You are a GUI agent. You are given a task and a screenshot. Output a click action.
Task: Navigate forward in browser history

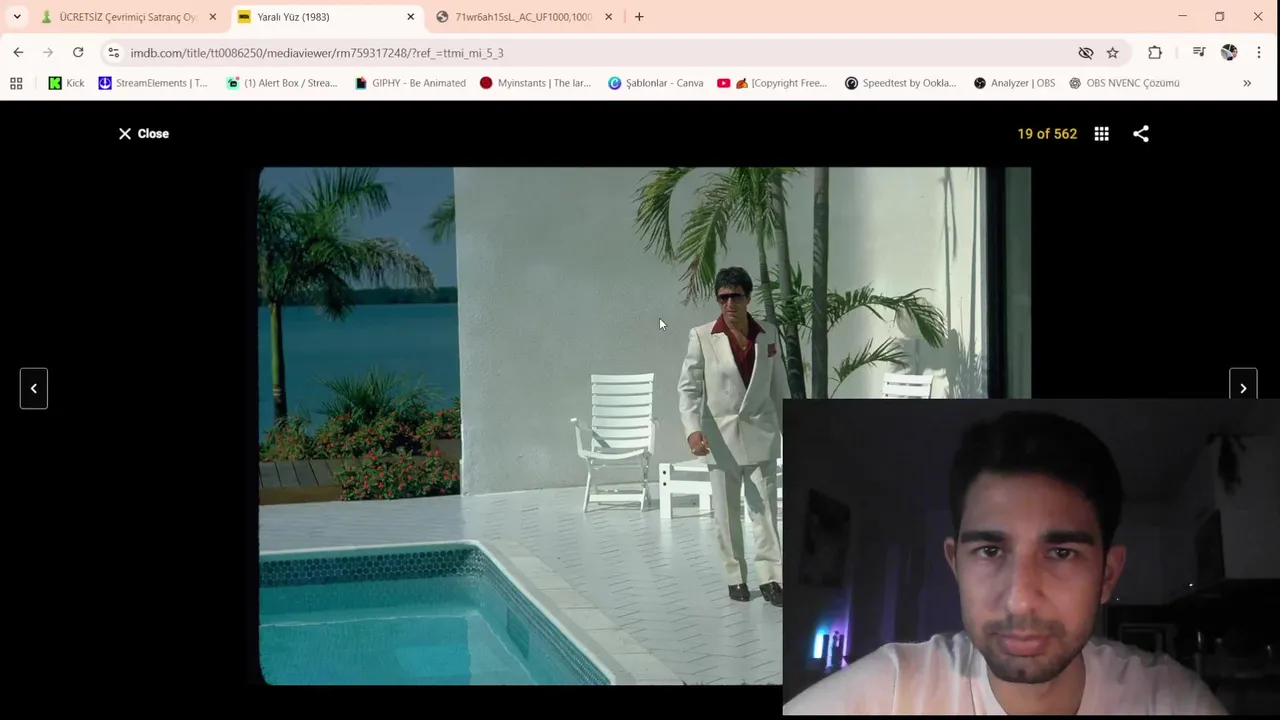pos(47,53)
